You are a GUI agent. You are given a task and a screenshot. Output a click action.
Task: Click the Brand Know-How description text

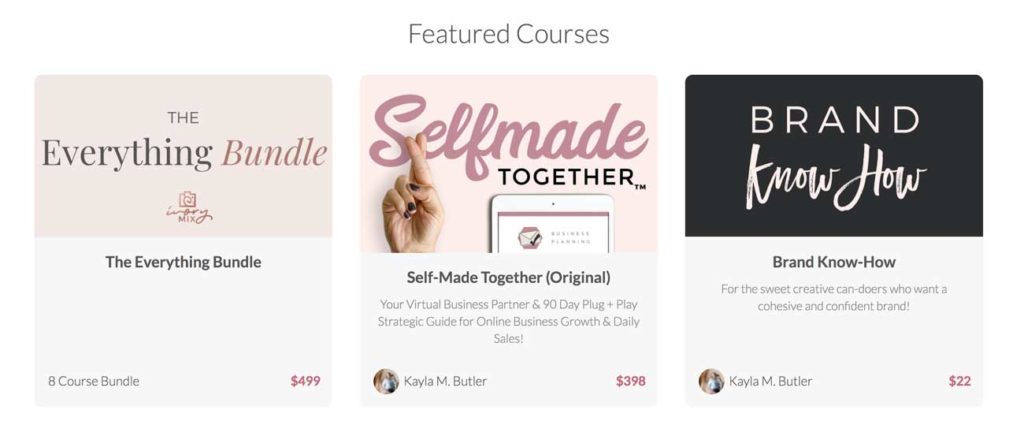pyautogui.click(x=834, y=297)
